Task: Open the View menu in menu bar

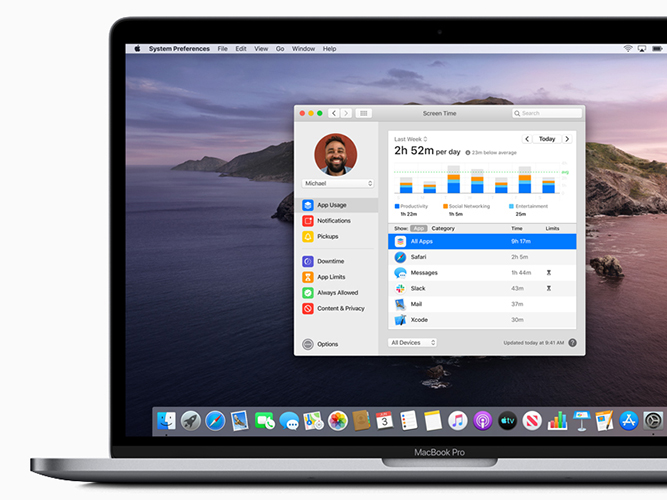Action: coord(261,49)
